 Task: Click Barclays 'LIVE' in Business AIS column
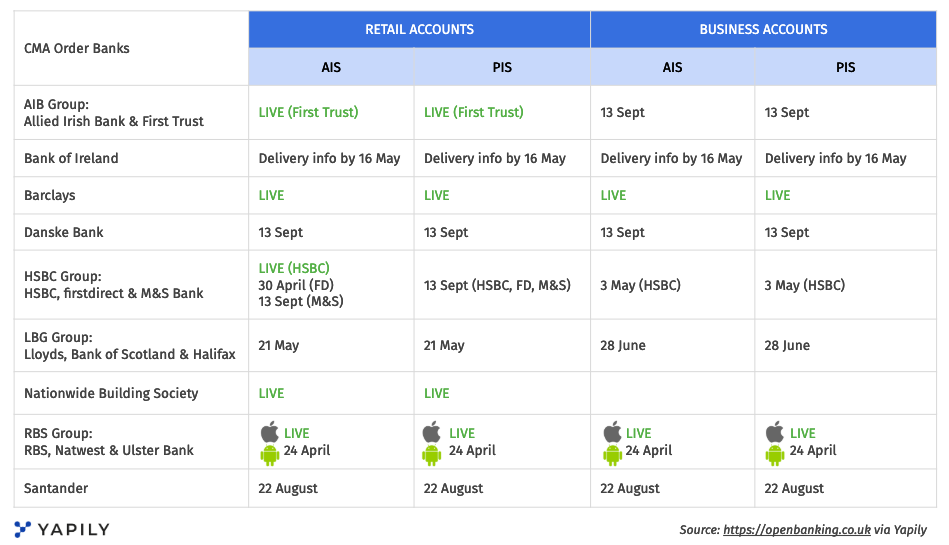613,196
